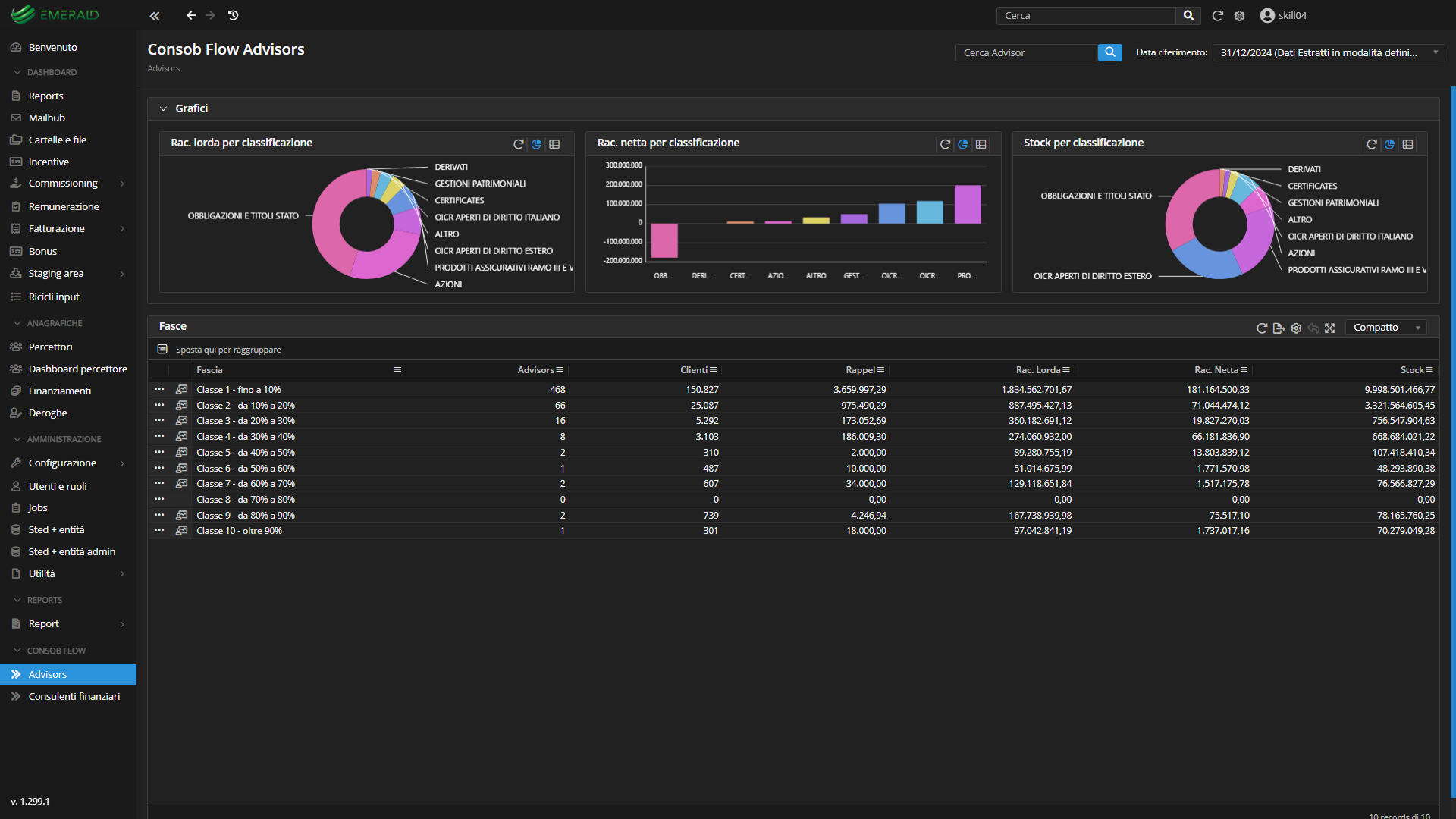
Task: Refresh the Rac. netta per classificazione chart
Action: (x=945, y=144)
